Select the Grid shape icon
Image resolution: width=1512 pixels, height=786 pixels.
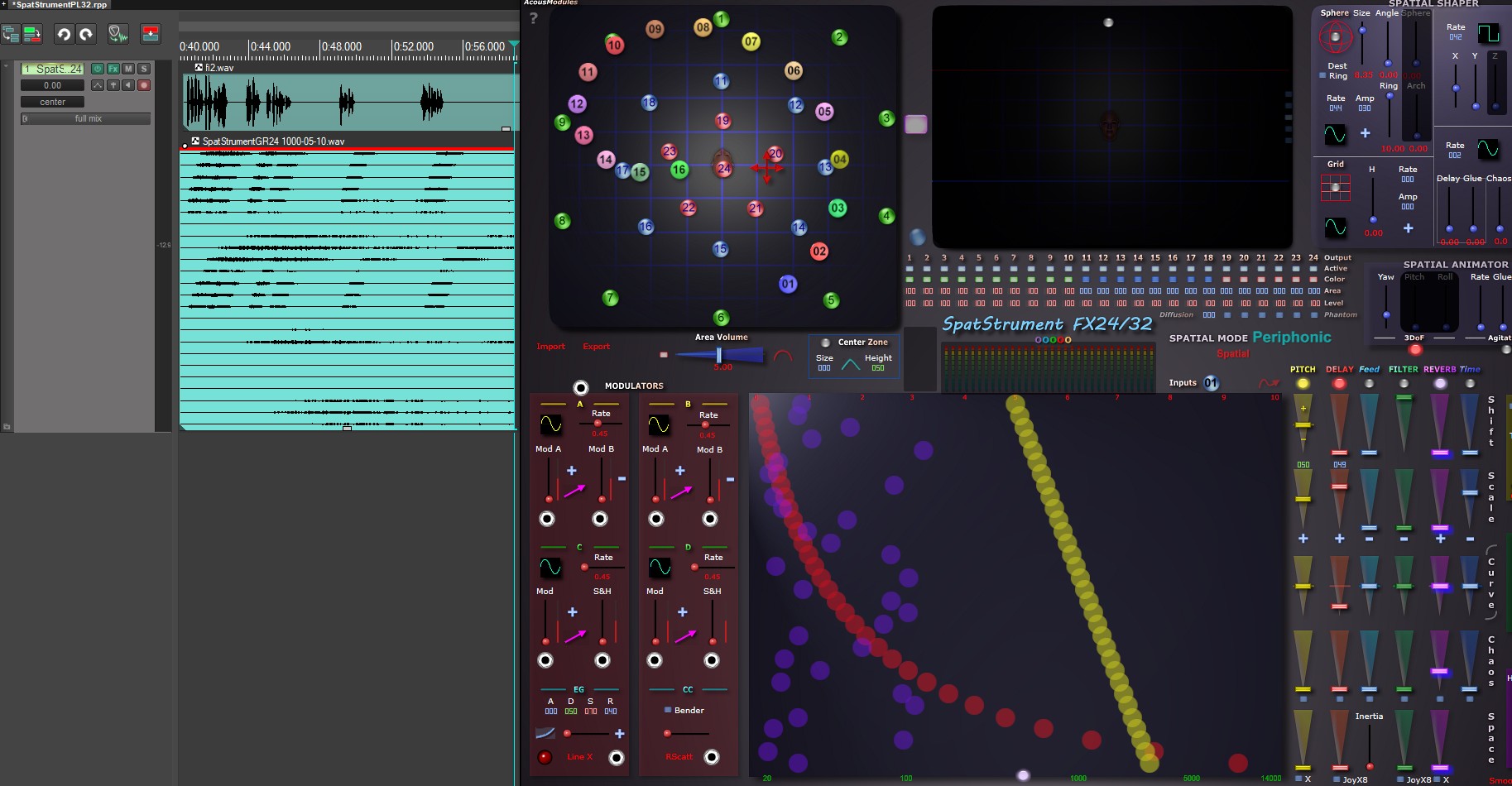1335,187
